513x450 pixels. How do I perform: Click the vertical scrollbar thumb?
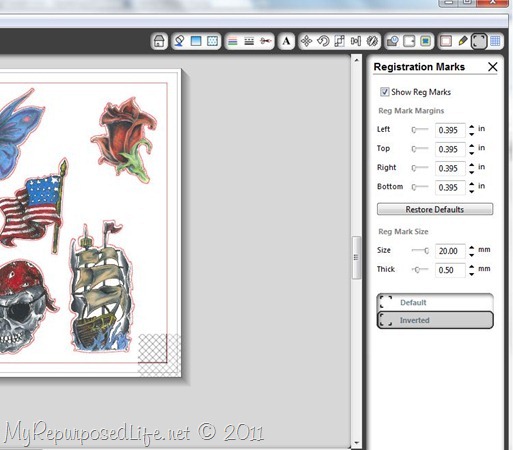pyautogui.click(x=356, y=257)
